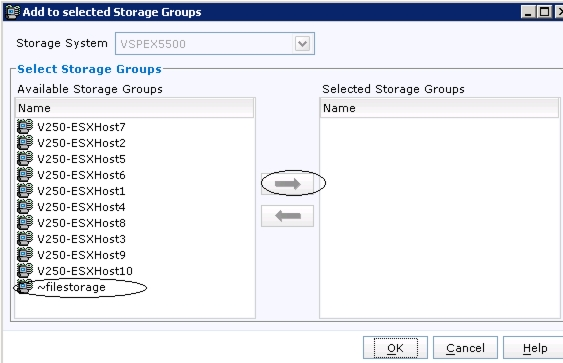Click the V250-ESXHost6 storage group icon
The image size is (563, 363).
pyautogui.click(x=25, y=174)
